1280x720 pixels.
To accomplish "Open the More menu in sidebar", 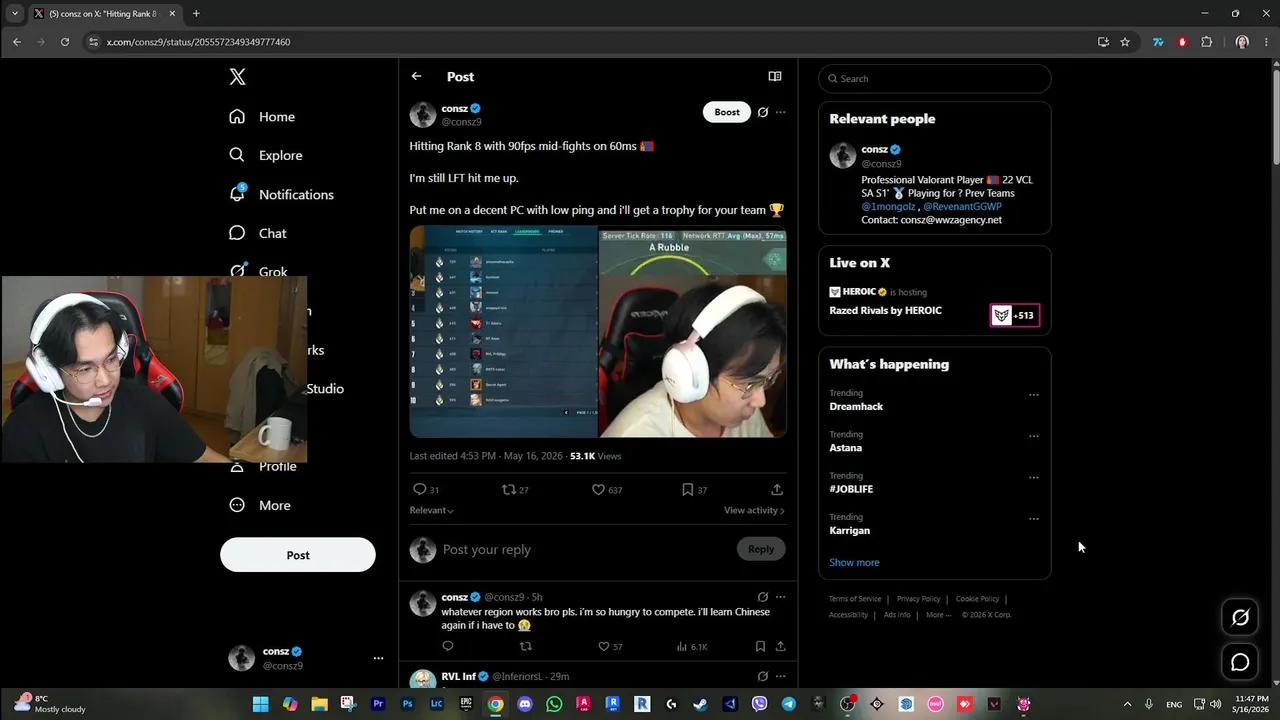I will click(260, 505).
